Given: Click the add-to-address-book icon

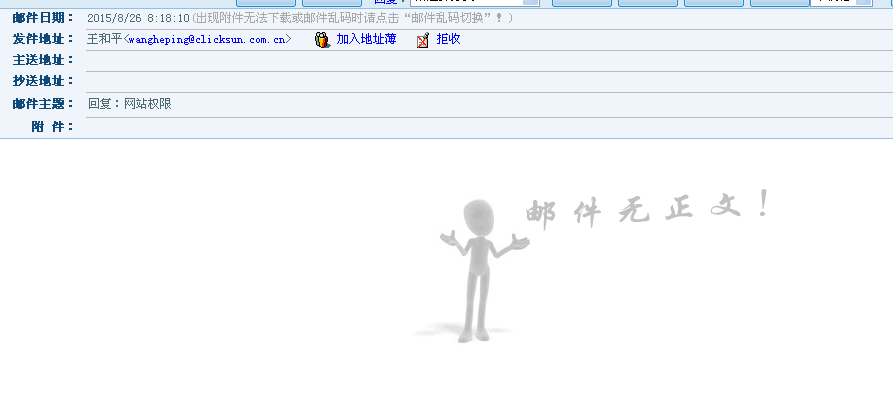Looking at the screenshot, I should [x=322, y=40].
